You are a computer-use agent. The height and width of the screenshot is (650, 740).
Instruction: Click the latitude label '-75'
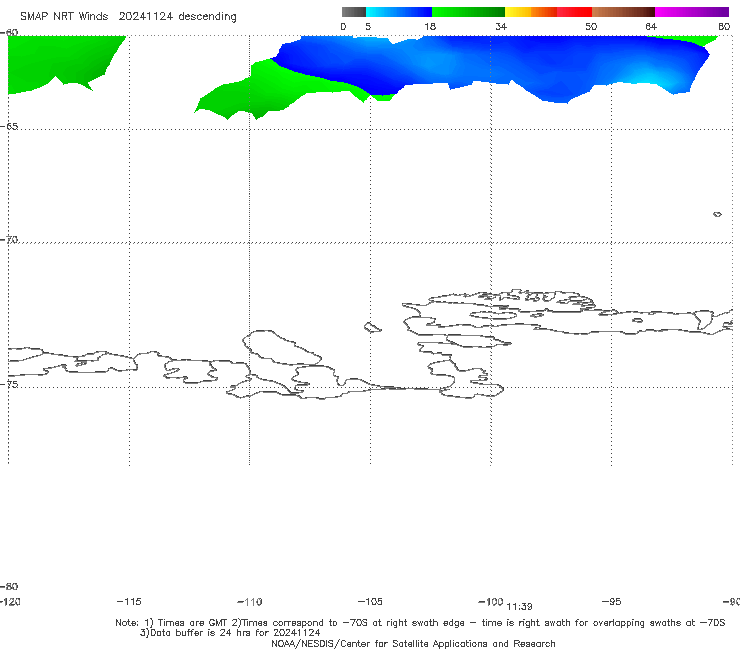click(9, 384)
